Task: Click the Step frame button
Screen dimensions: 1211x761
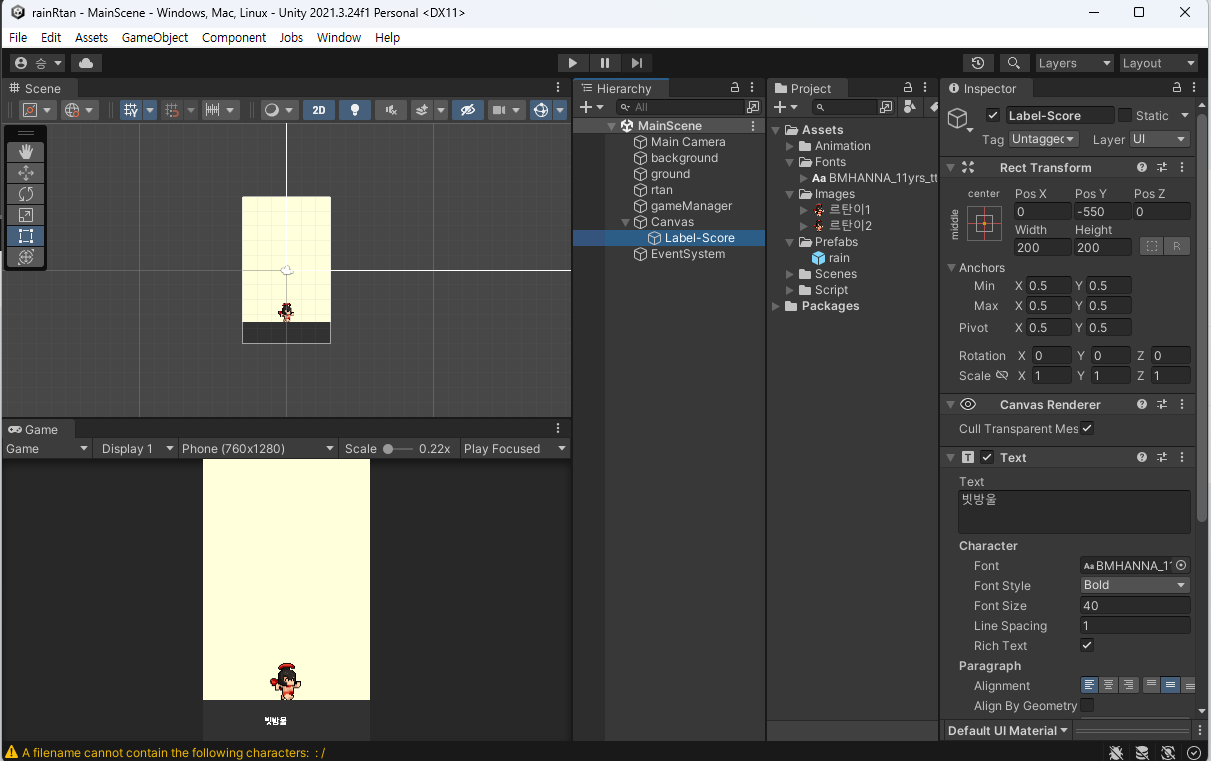Action: pyautogui.click(x=636, y=63)
